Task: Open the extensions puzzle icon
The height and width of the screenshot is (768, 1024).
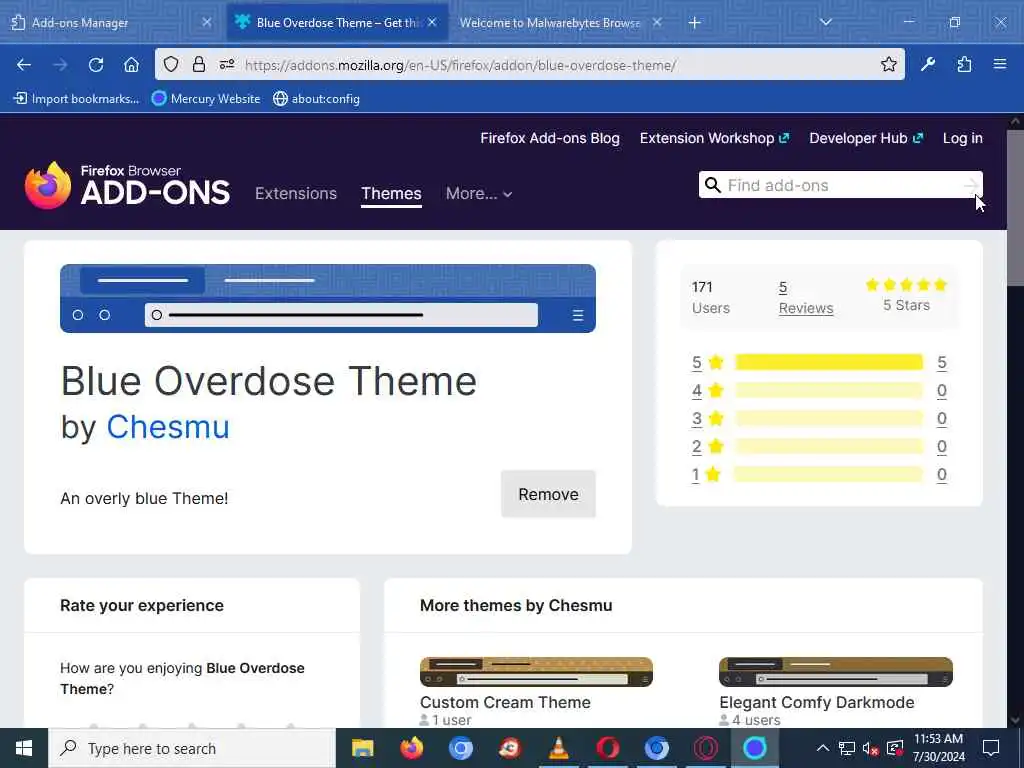Action: [x=964, y=64]
